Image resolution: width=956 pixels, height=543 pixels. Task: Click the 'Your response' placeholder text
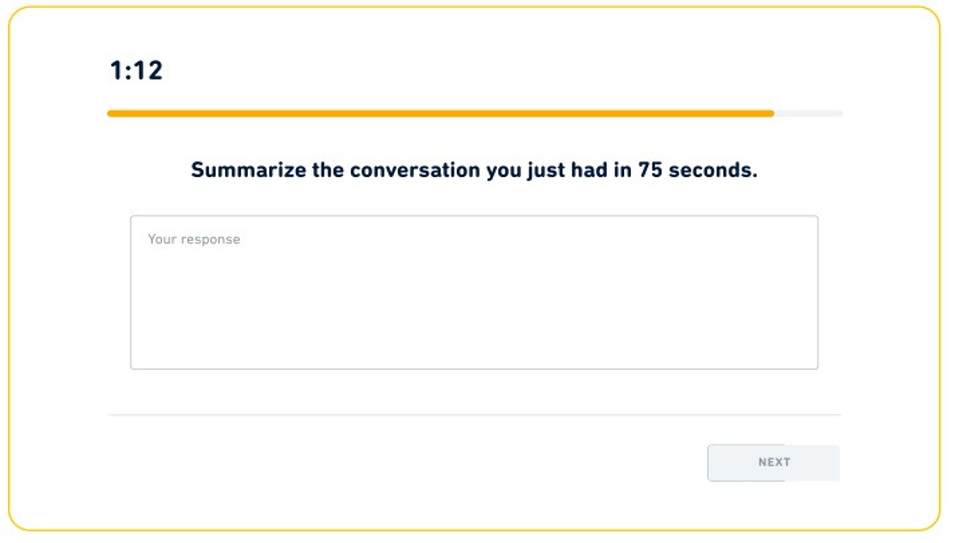click(194, 240)
